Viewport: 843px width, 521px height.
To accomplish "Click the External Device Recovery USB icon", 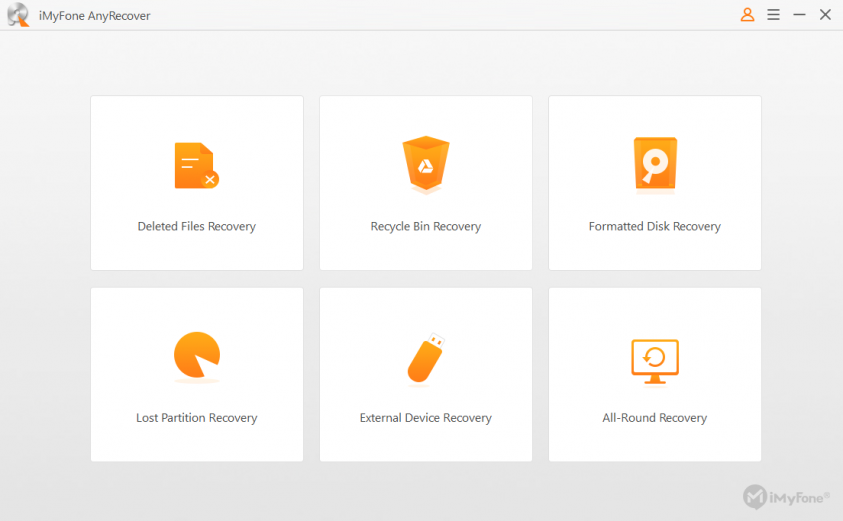I will tap(425, 357).
